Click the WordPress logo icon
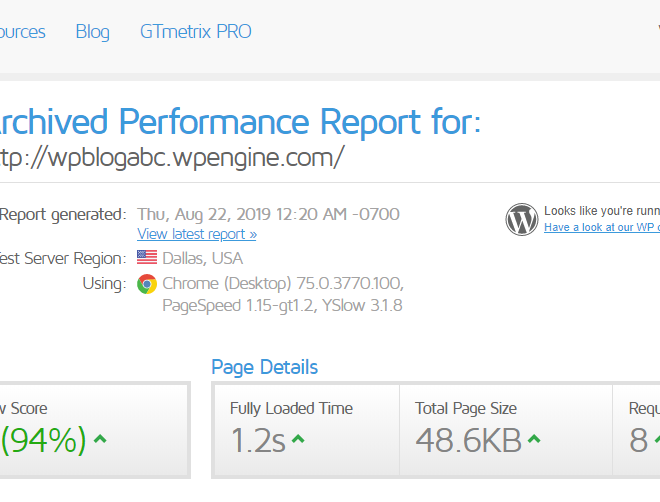This screenshot has width=660, height=502. 522,219
